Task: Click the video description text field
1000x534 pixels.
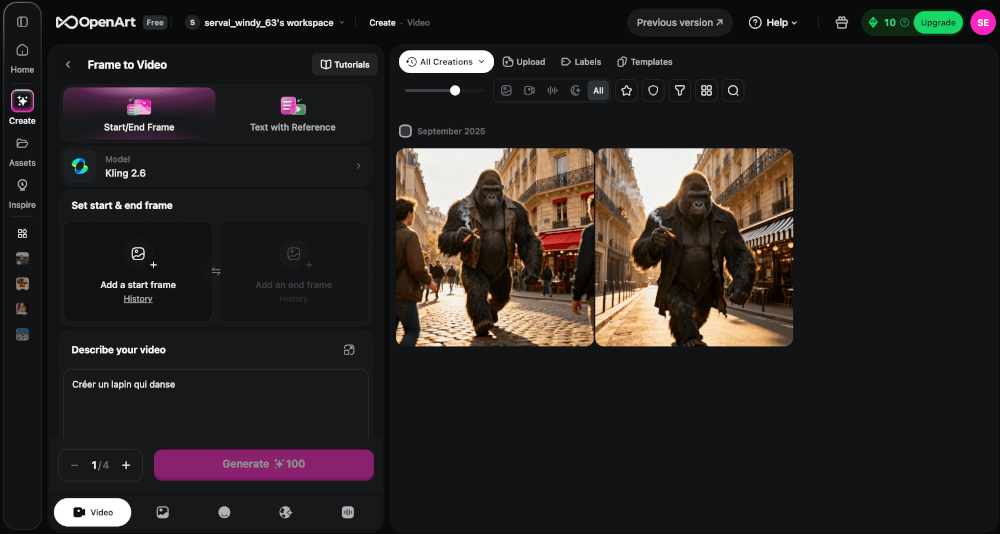Action: pos(216,403)
